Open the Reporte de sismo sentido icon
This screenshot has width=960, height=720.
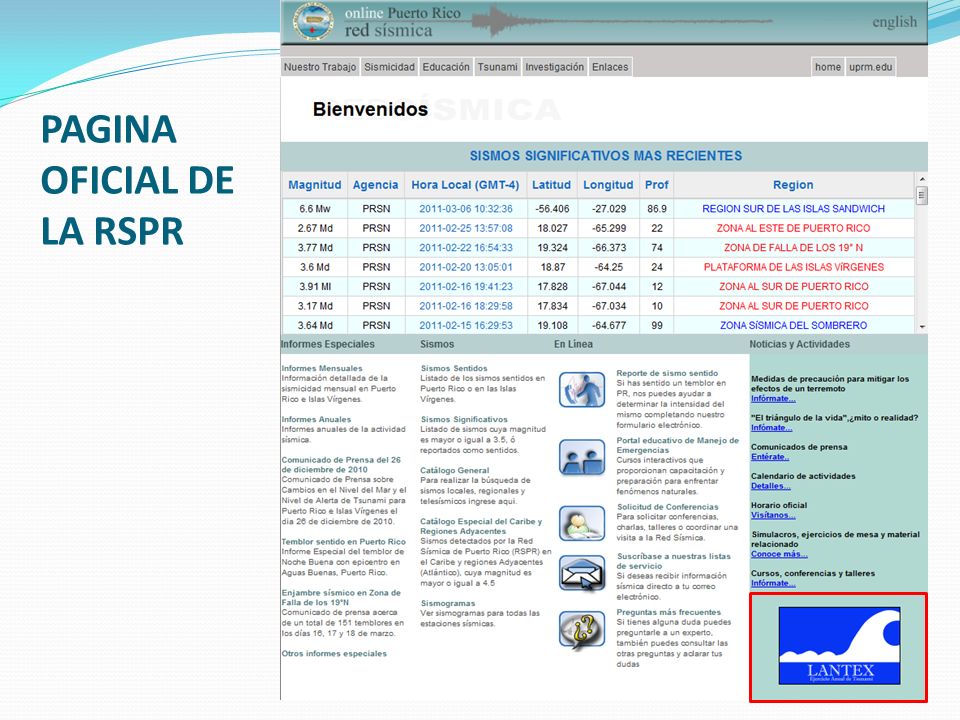point(582,389)
